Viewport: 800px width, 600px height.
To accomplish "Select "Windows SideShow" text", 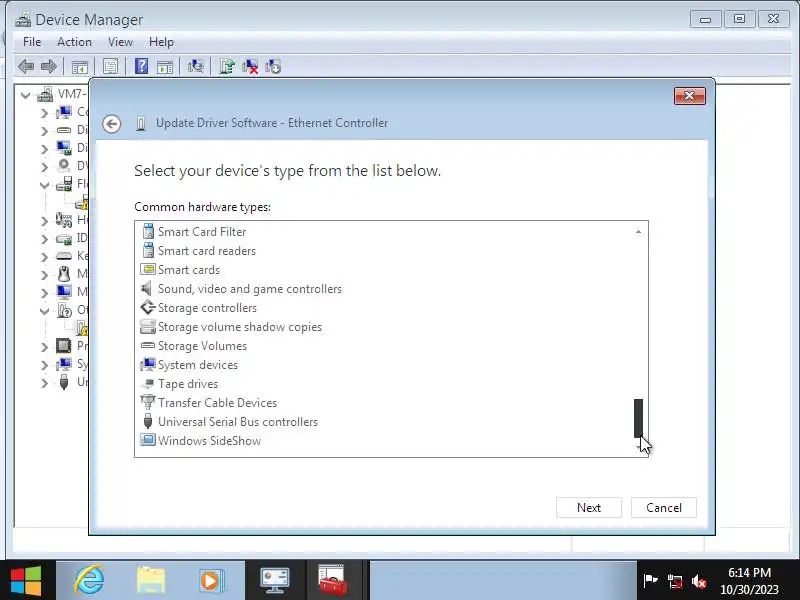I will click(x=209, y=440).
